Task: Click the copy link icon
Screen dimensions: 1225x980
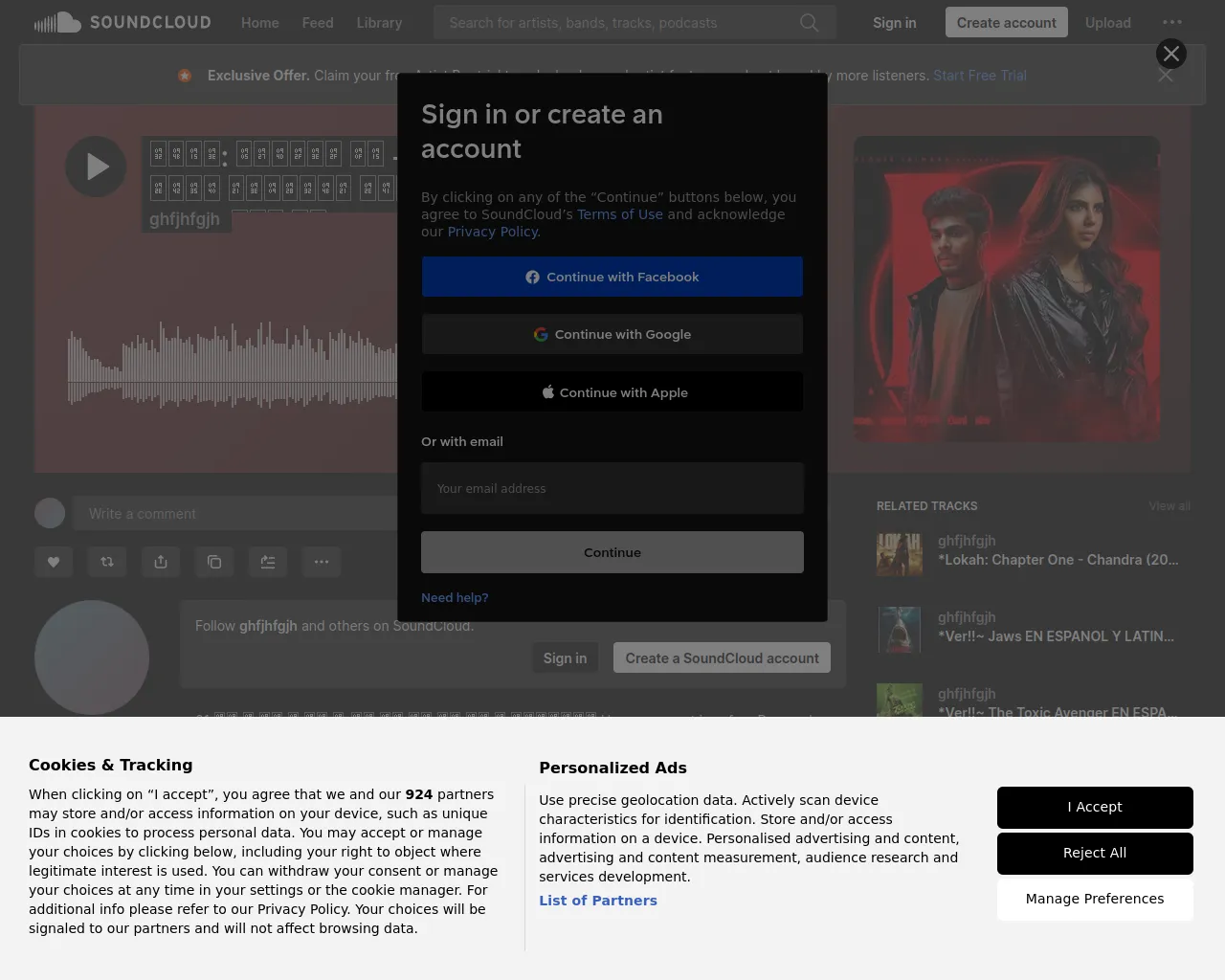Action: (x=214, y=562)
